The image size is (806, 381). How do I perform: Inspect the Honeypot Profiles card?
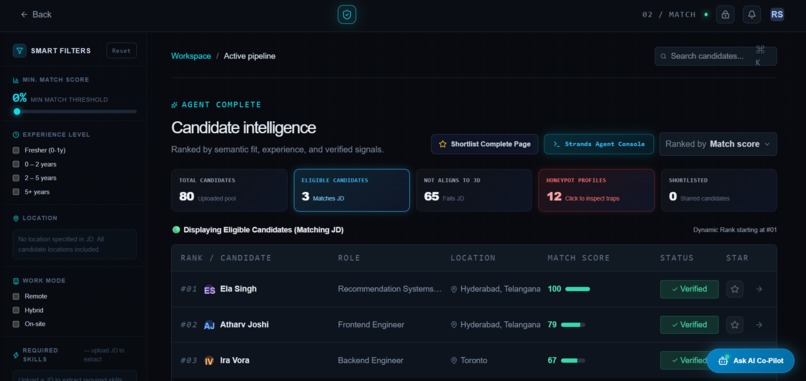tap(596, 190)
